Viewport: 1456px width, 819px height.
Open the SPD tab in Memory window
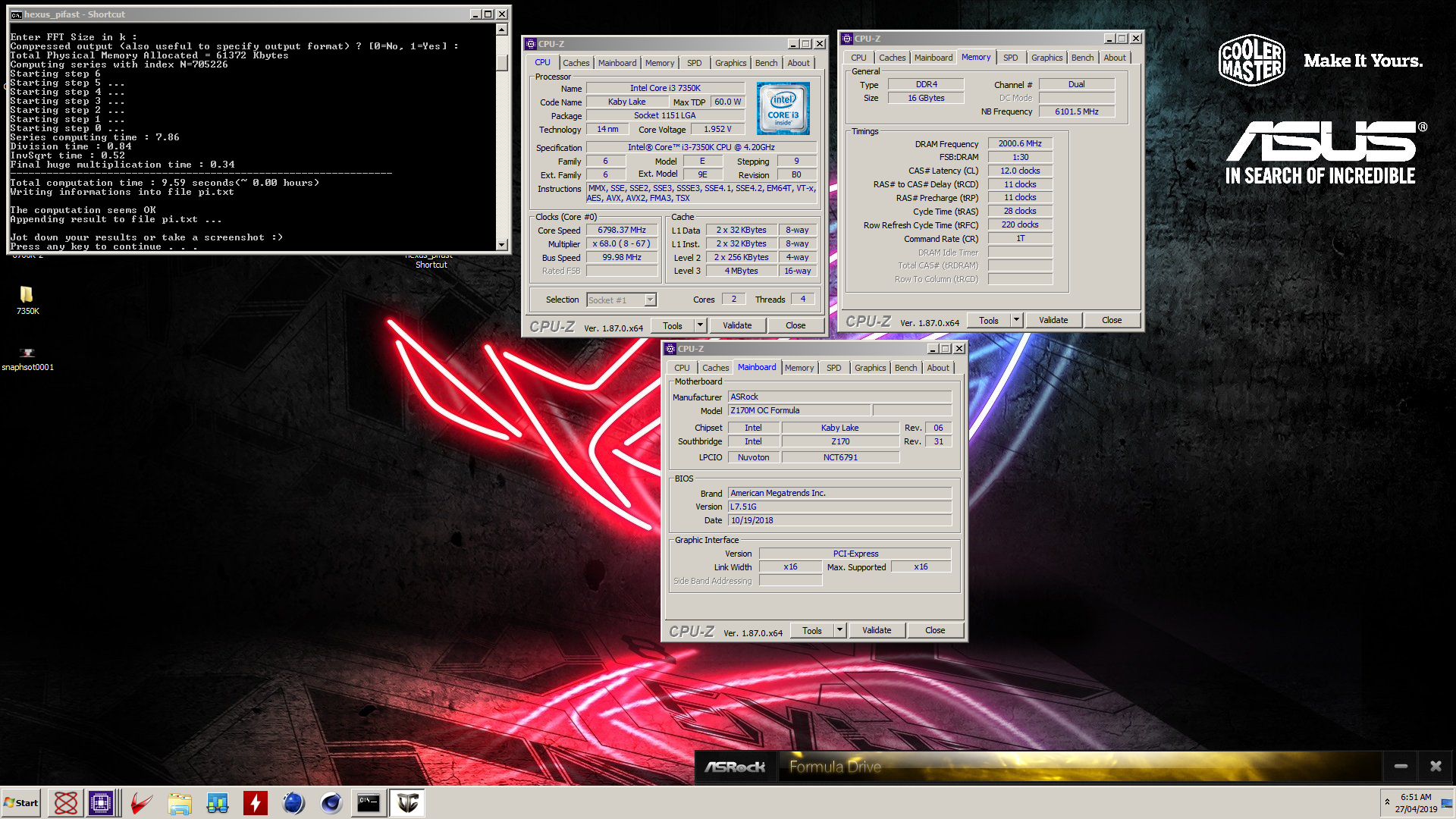click(1011, 58)
